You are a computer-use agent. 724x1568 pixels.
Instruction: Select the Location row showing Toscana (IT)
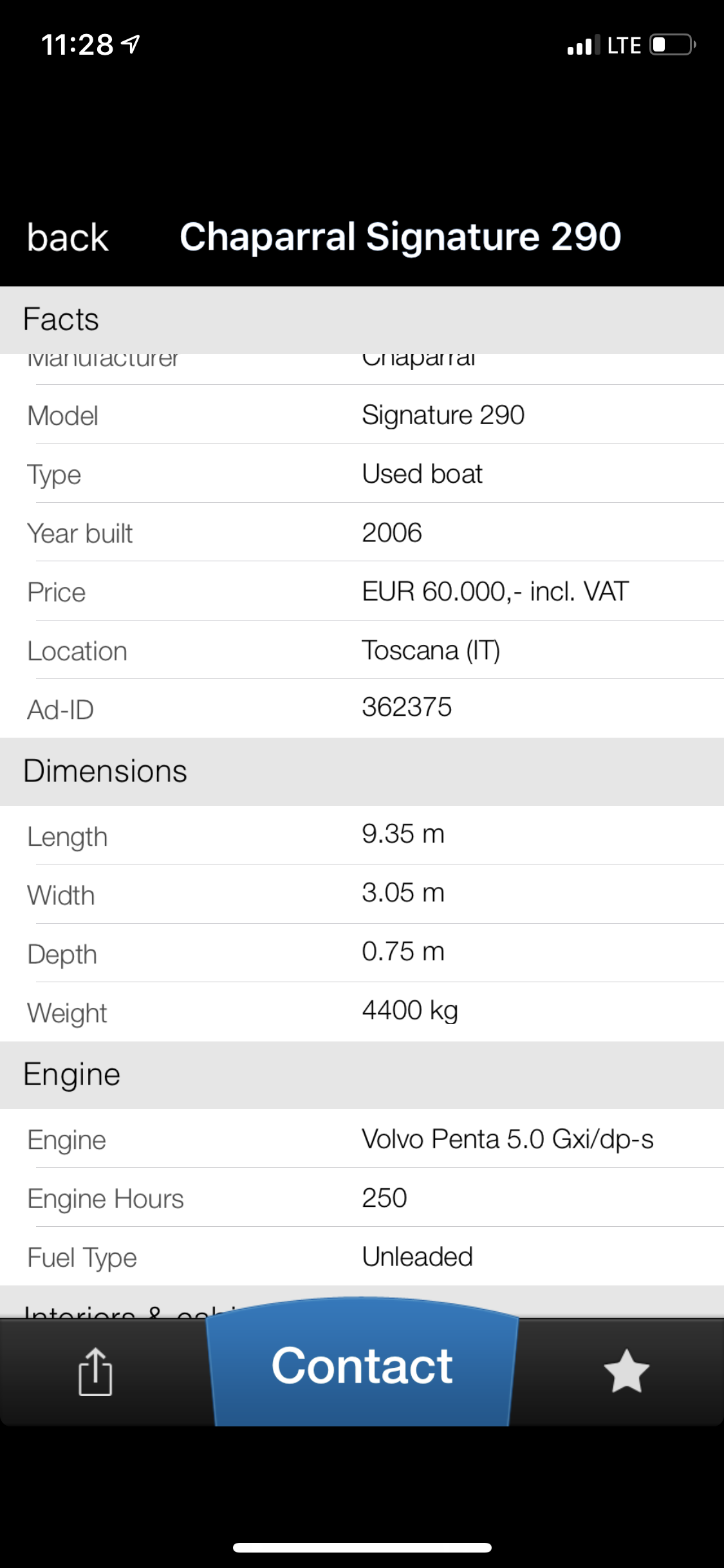coord(362,651)
